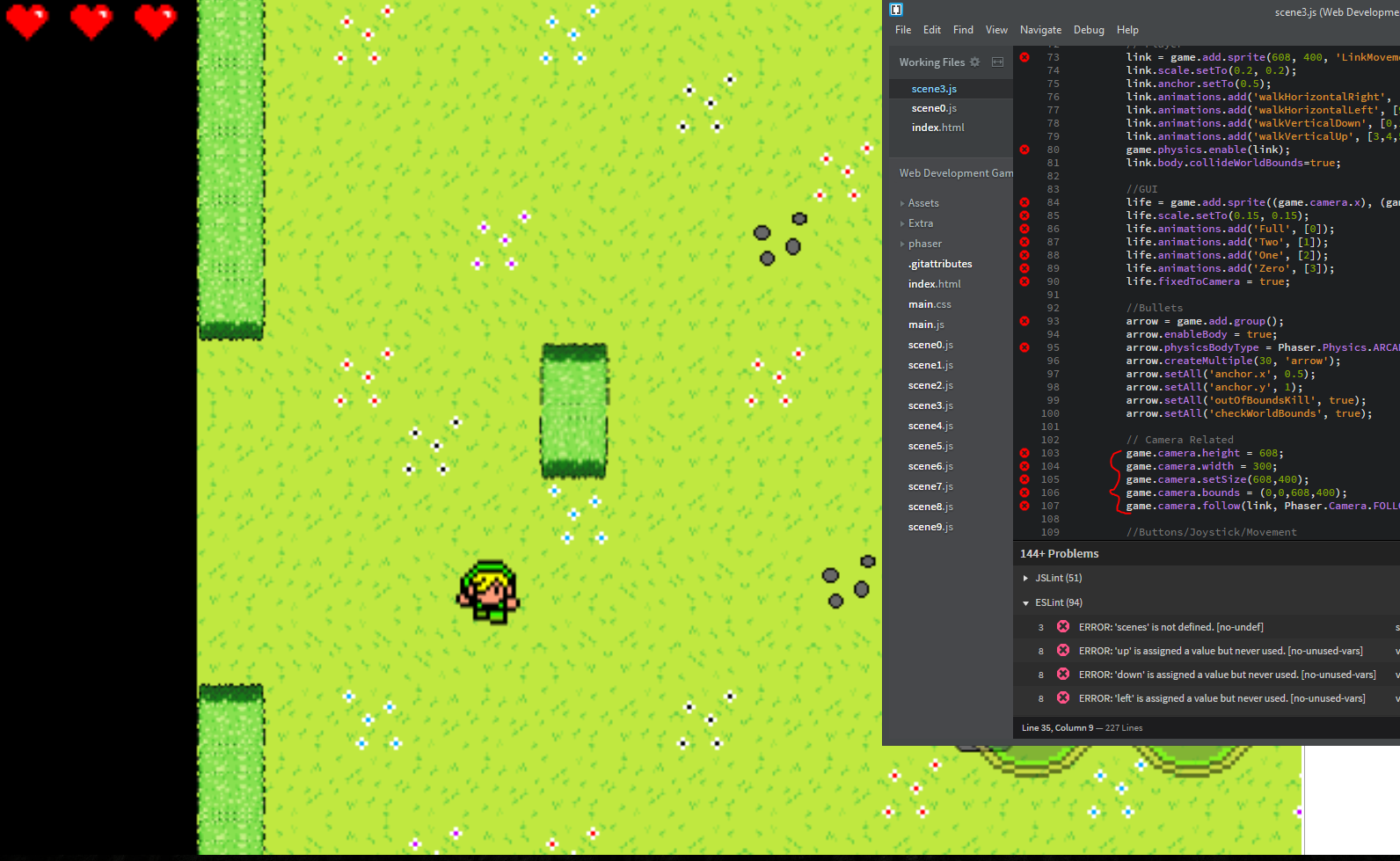The image size is (1400, 861).
Task: Click the '//Bullets' comment in the code
Action: [1154, 308]
